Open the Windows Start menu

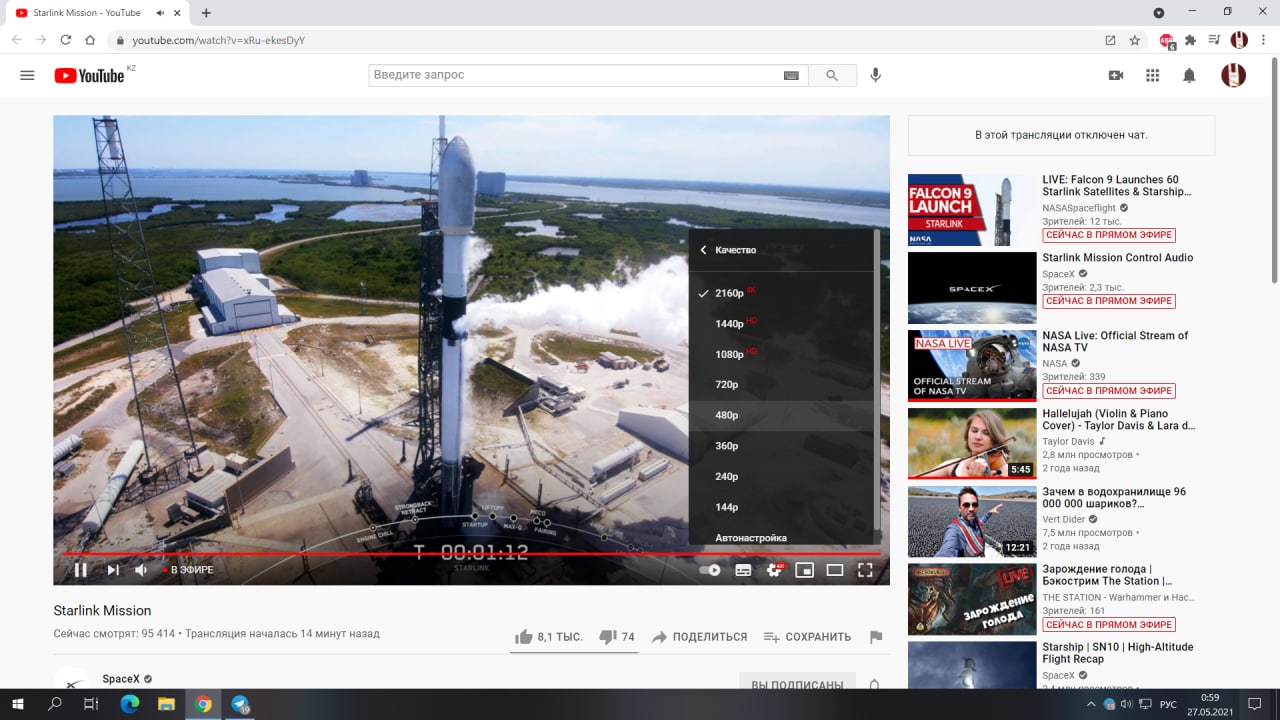click(19, 704)
